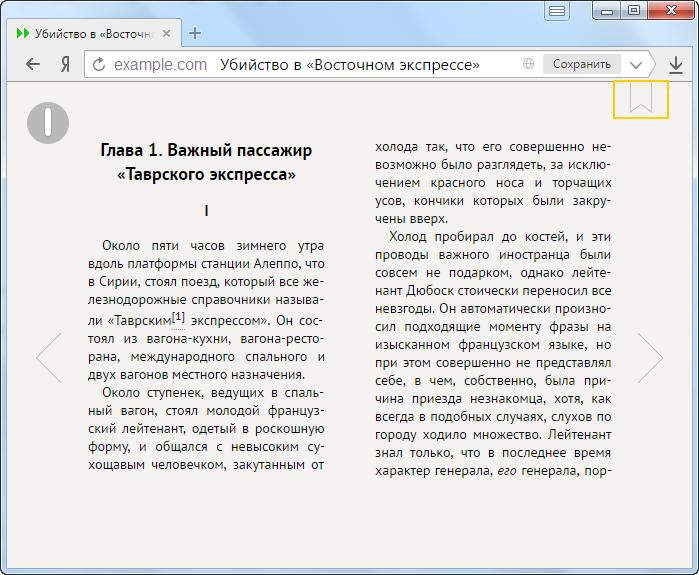699x575 pixels.
Task: Click the page title 'Убийство в «Восточном экспрессе»'
Action: click(350, 65)
